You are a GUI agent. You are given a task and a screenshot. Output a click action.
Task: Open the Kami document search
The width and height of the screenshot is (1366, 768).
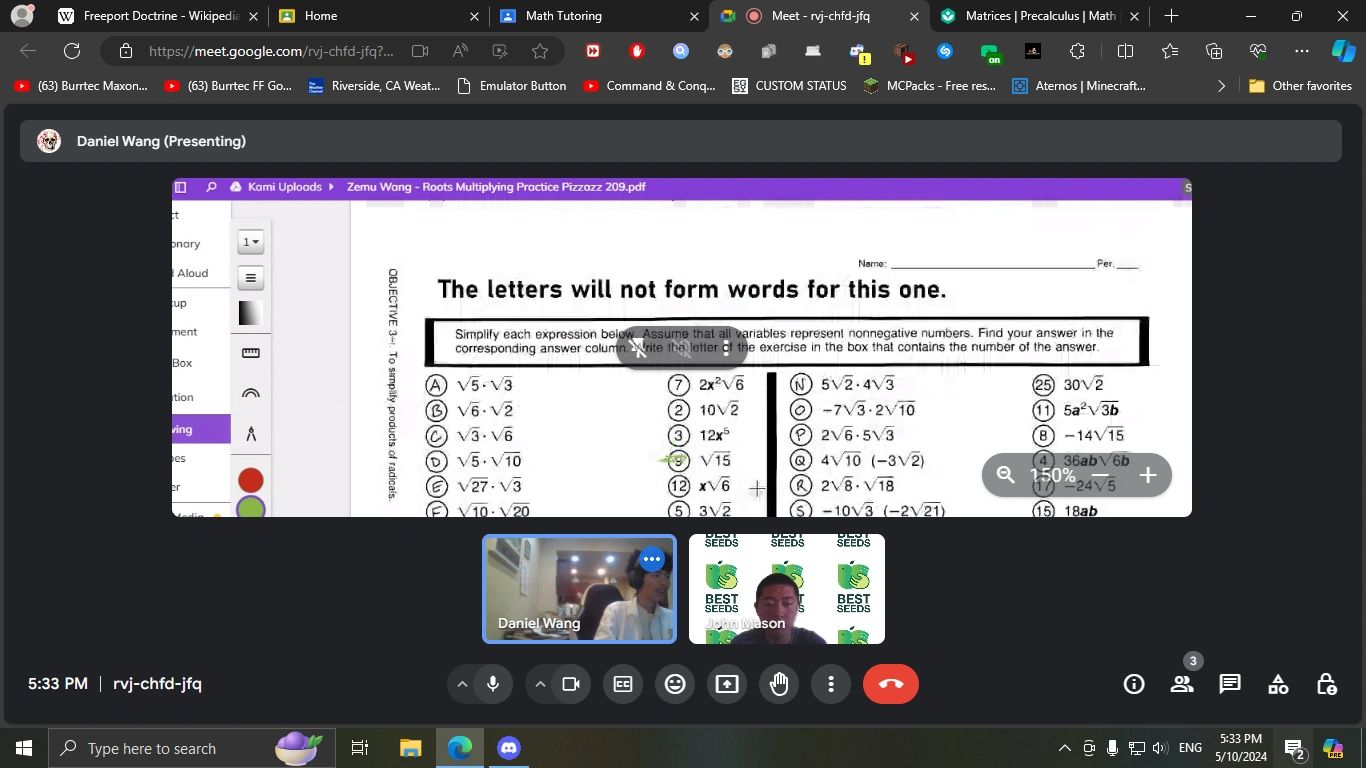(209, 187)
